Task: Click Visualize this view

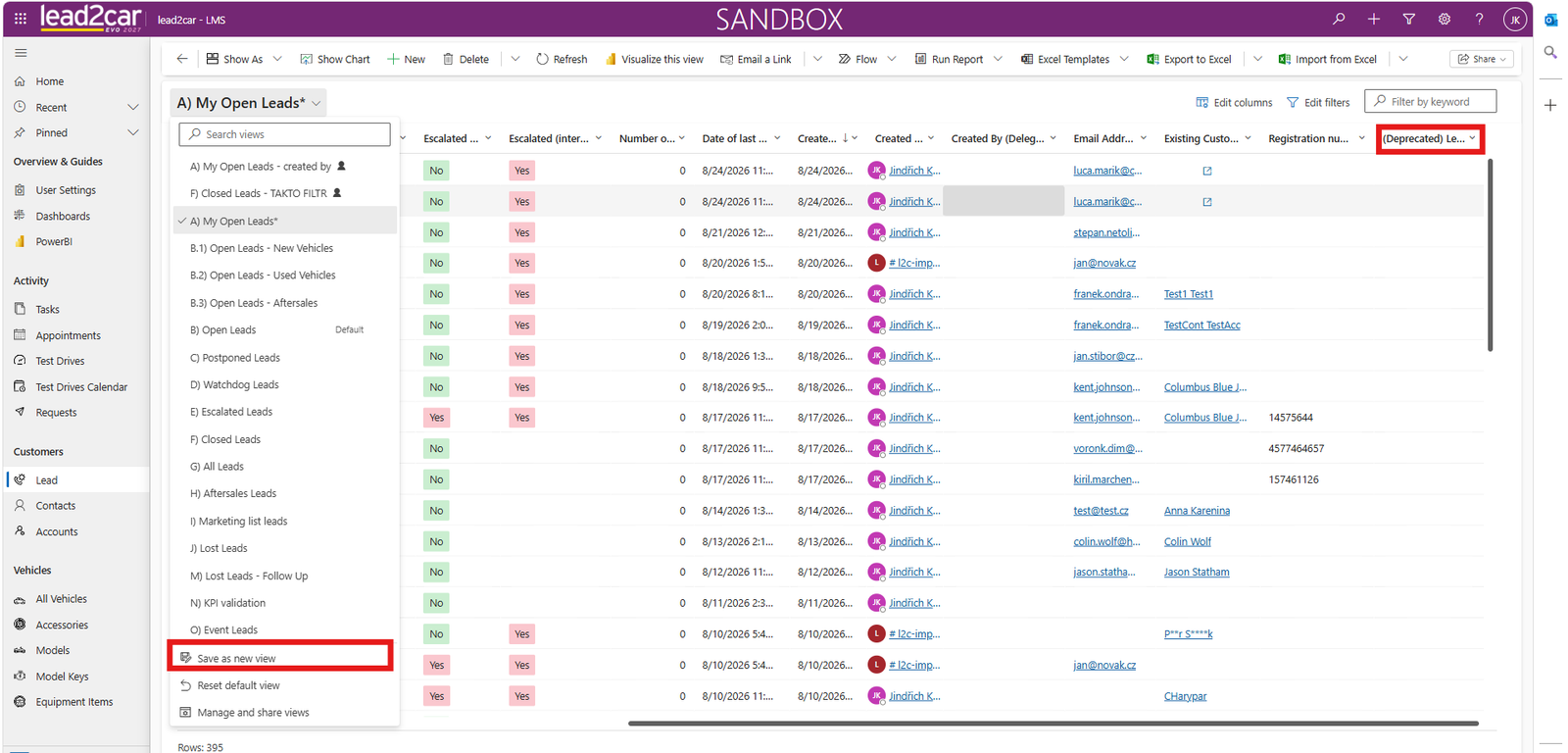Action: (x=655, y=59)
